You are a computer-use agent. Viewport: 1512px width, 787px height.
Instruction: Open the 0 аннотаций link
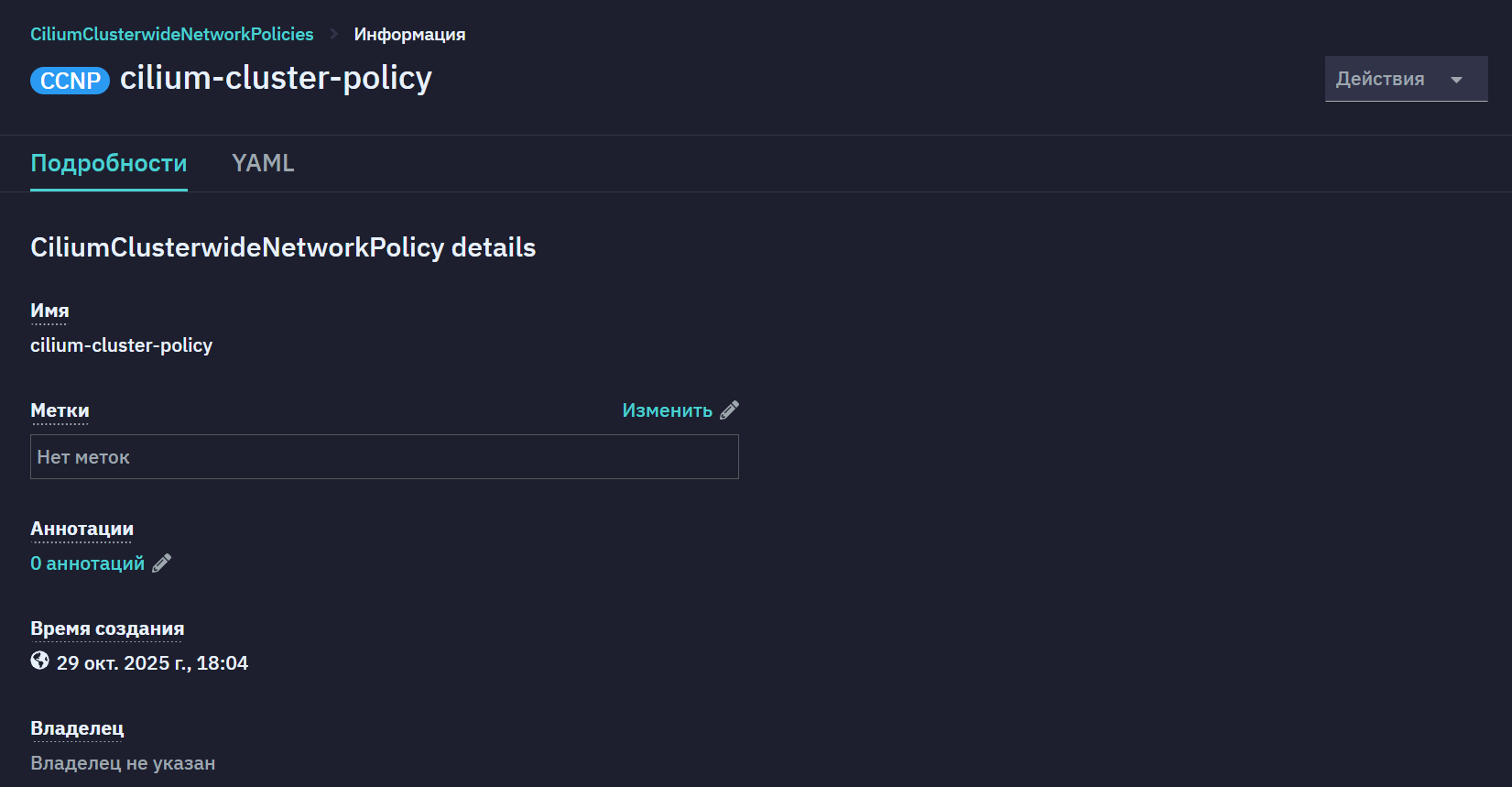tap(88, 563)
